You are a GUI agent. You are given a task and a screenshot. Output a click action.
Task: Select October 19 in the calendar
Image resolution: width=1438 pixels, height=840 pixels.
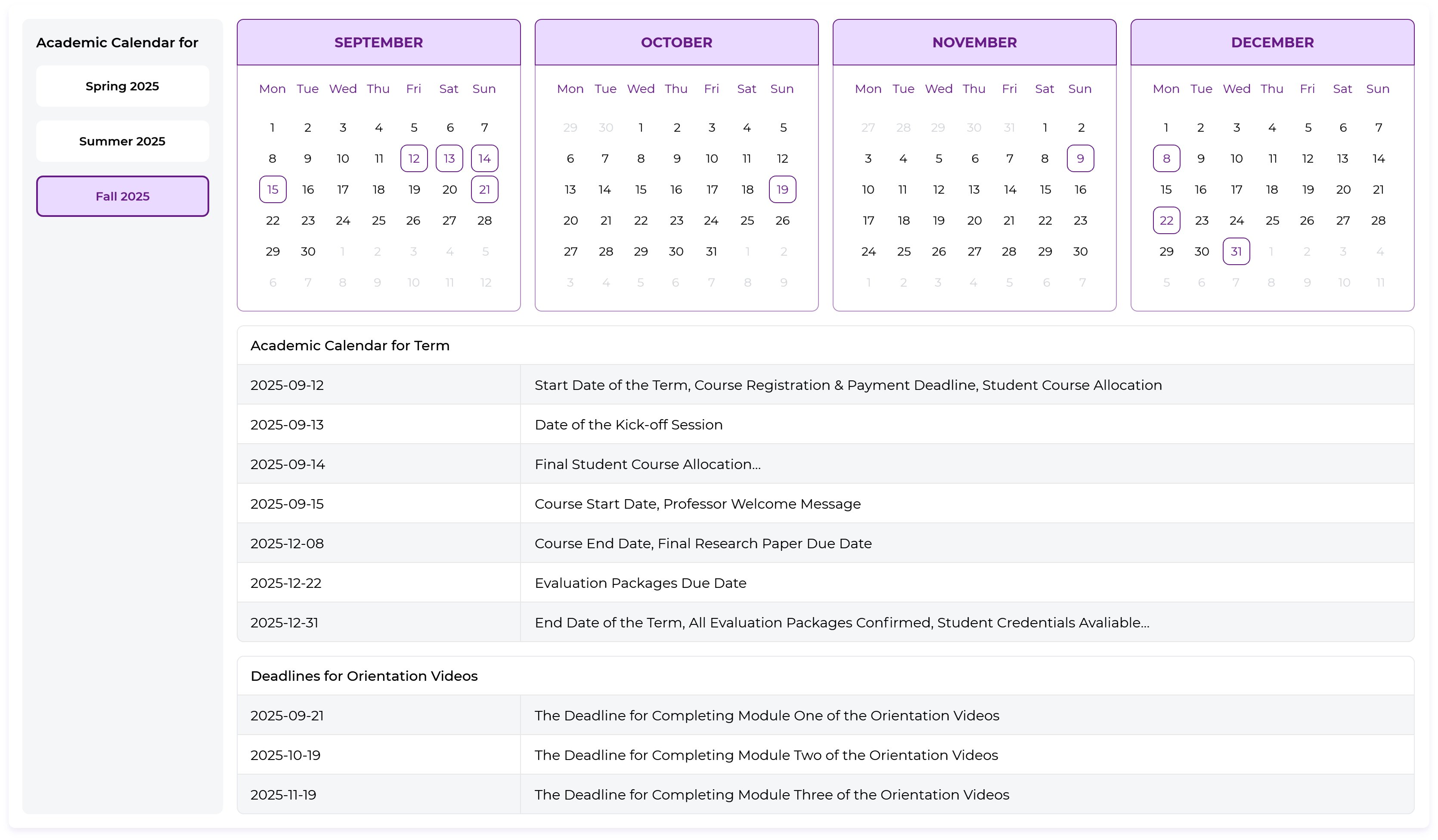[782, 189]
